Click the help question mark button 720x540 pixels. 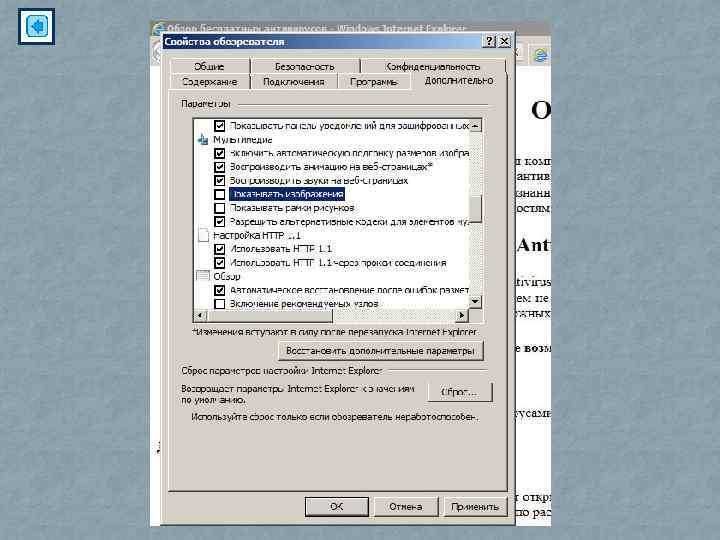(x=490, y=41)
